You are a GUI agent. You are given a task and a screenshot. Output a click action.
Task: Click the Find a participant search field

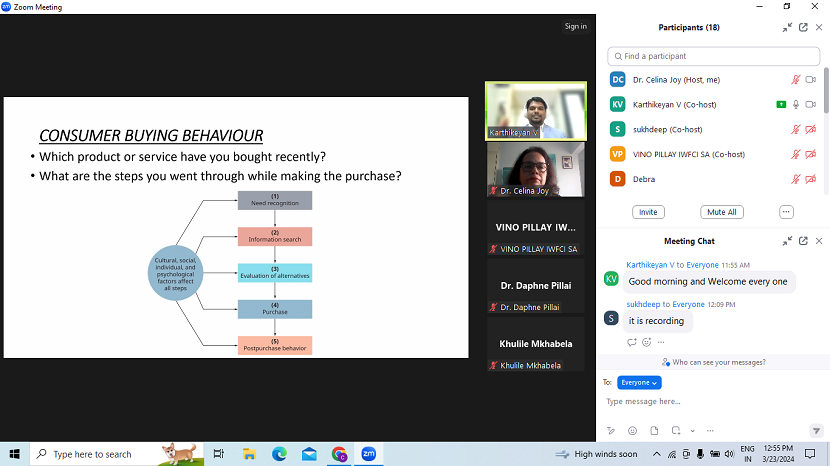(712, 56)
